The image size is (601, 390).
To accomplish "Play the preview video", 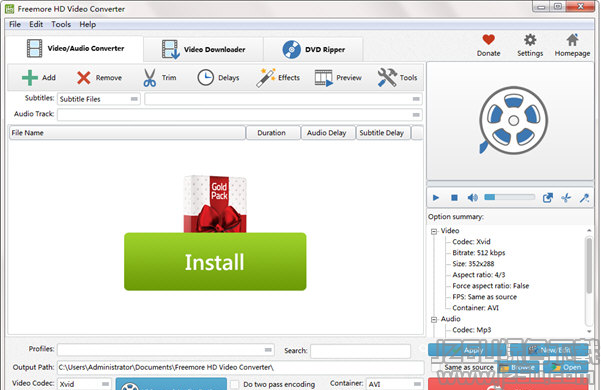I will point(436,198).
